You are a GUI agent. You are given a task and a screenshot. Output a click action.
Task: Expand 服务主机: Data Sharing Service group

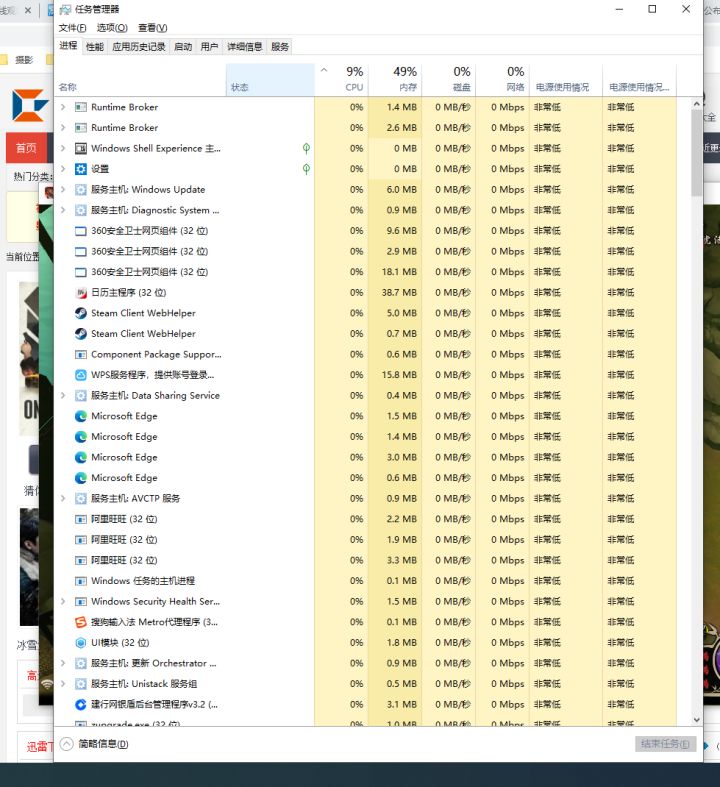[x=63, y=396]
